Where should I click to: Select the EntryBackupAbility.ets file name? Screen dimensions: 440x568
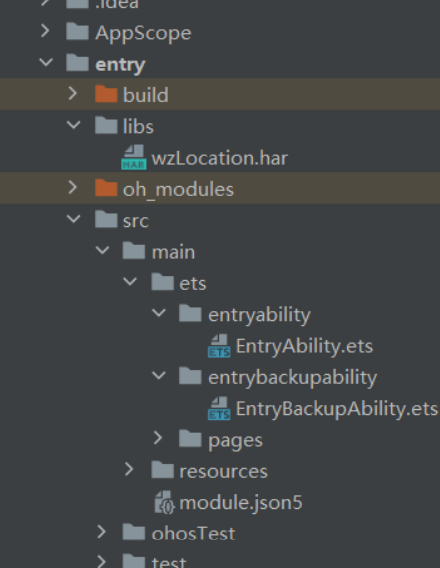(x=337, y=409)
